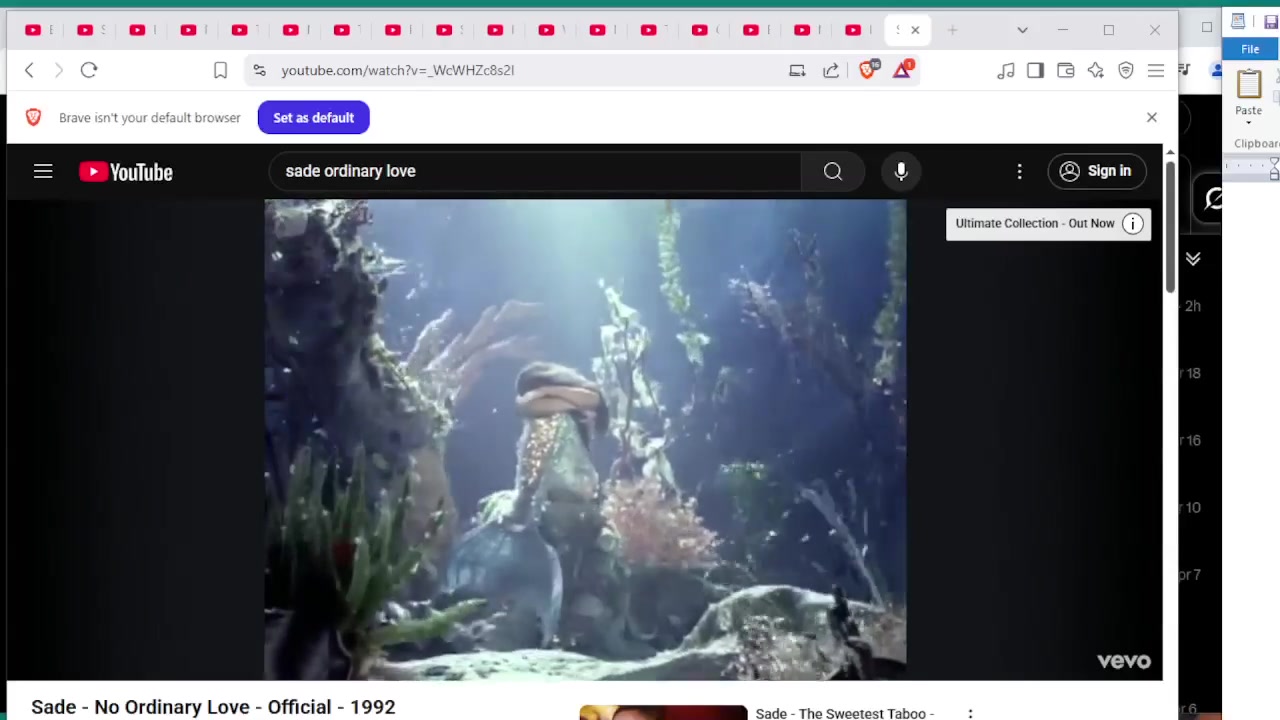Toggle the Brave sidebar panel
Screen dimensions: 1280x720
[x=1035, y=70]
